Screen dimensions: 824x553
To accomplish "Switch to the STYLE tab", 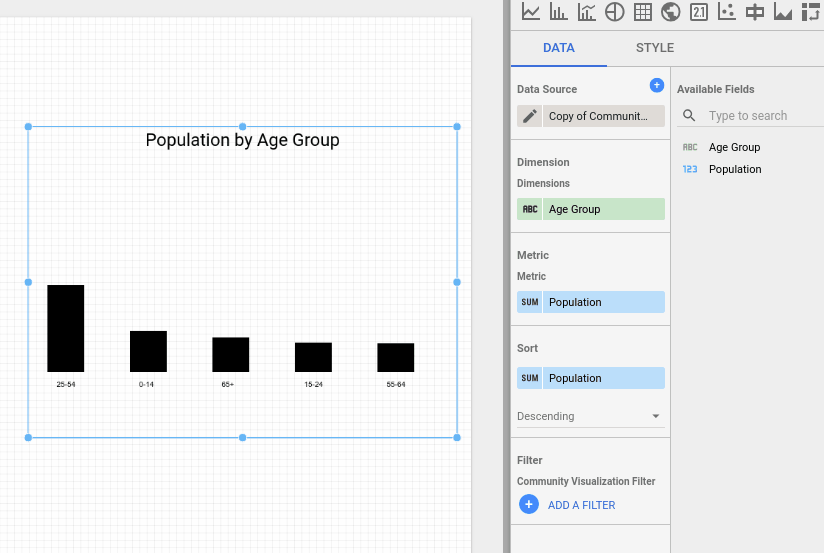I will click(655, 48).
